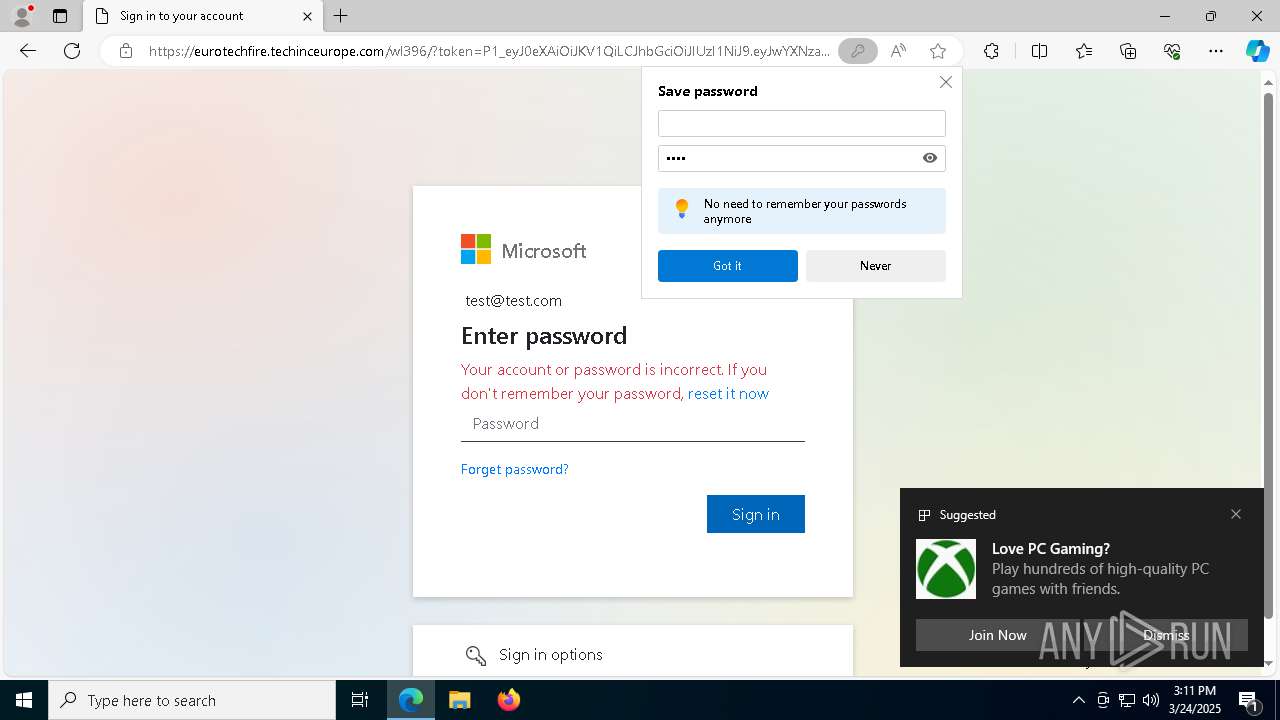Toggle Split screen icon
This screenshot has width=1280, height=720.
[x=1039, y=51]
